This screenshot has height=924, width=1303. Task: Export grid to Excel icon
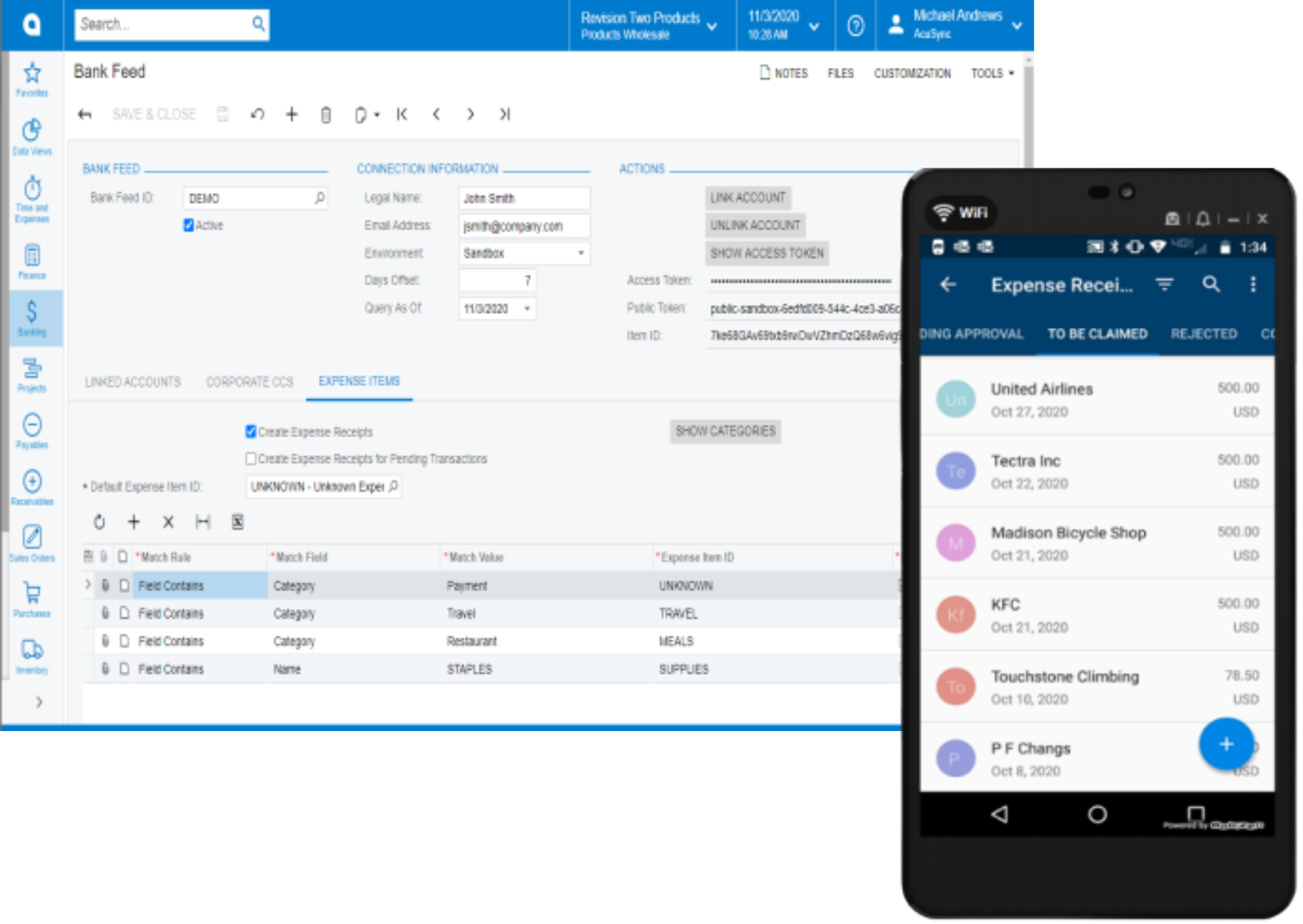click(x=237, y=522)
